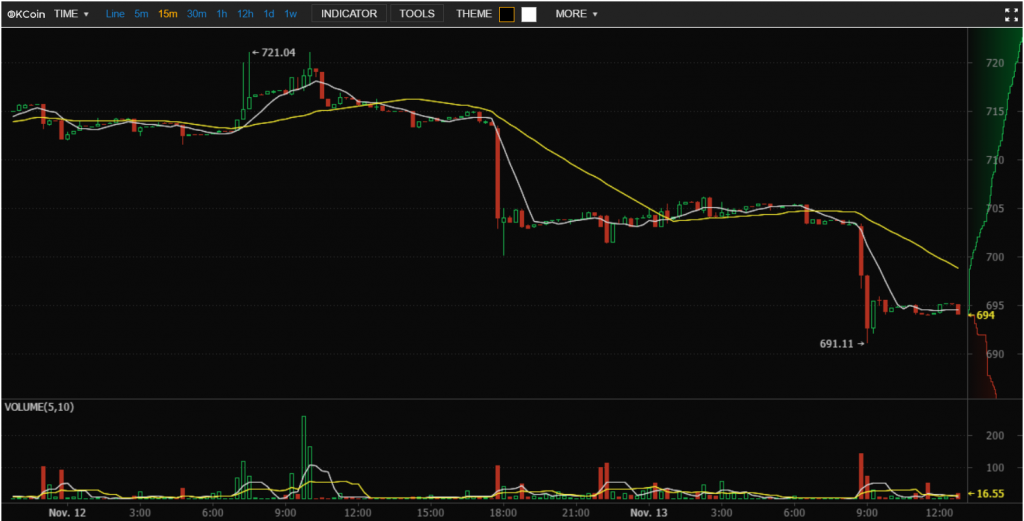Open the TIME dropdown
This screenshot has height=521, width=1024.
coord(71,14)
